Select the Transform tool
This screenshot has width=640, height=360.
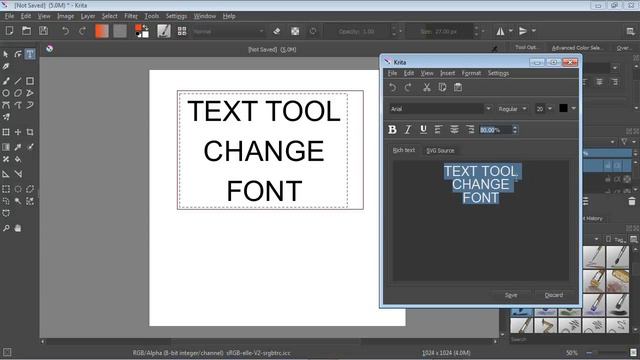tap(6, 132)
